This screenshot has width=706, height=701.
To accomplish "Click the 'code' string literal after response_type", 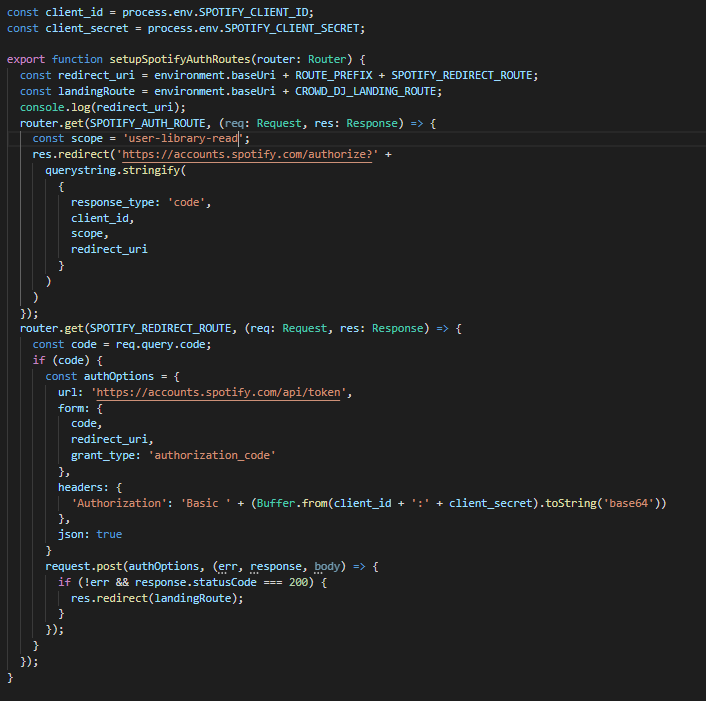I will coord(186,203).
